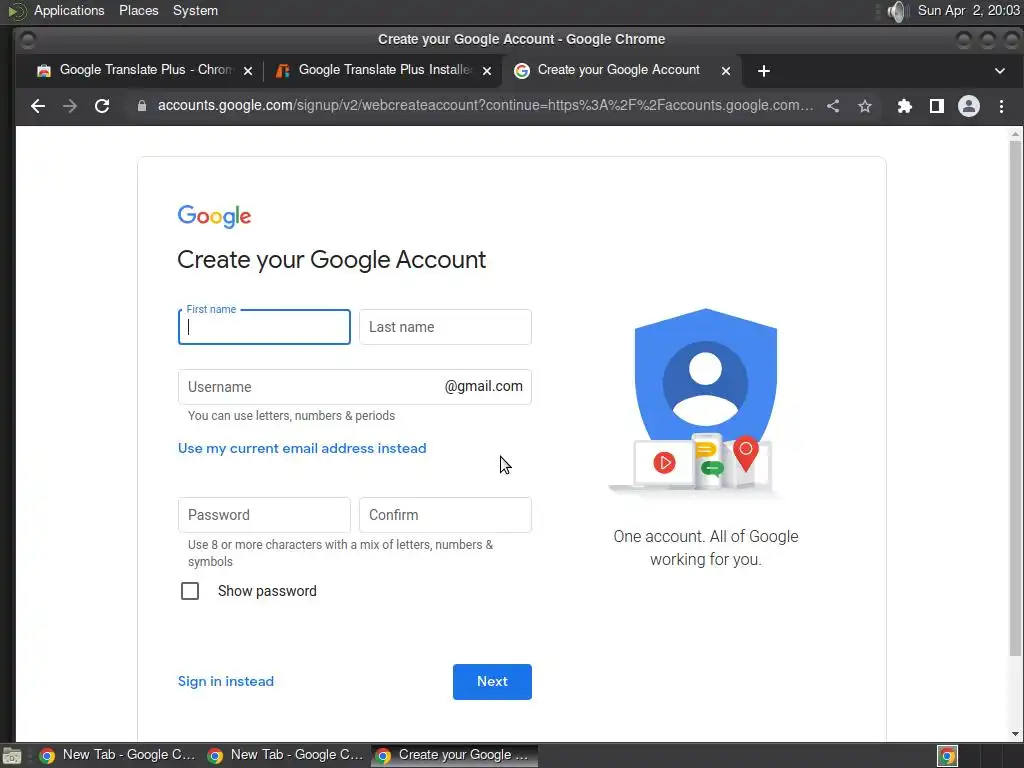Open the Places menu

coord(138,11)
